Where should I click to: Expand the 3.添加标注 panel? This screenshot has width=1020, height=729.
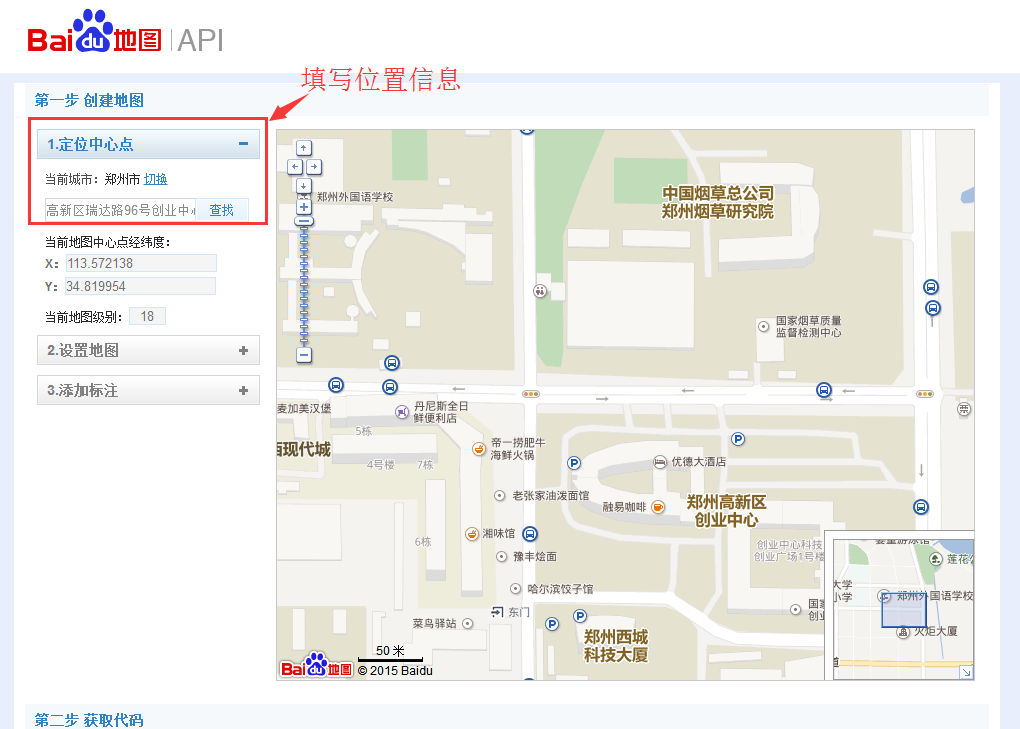click(243, 390)
